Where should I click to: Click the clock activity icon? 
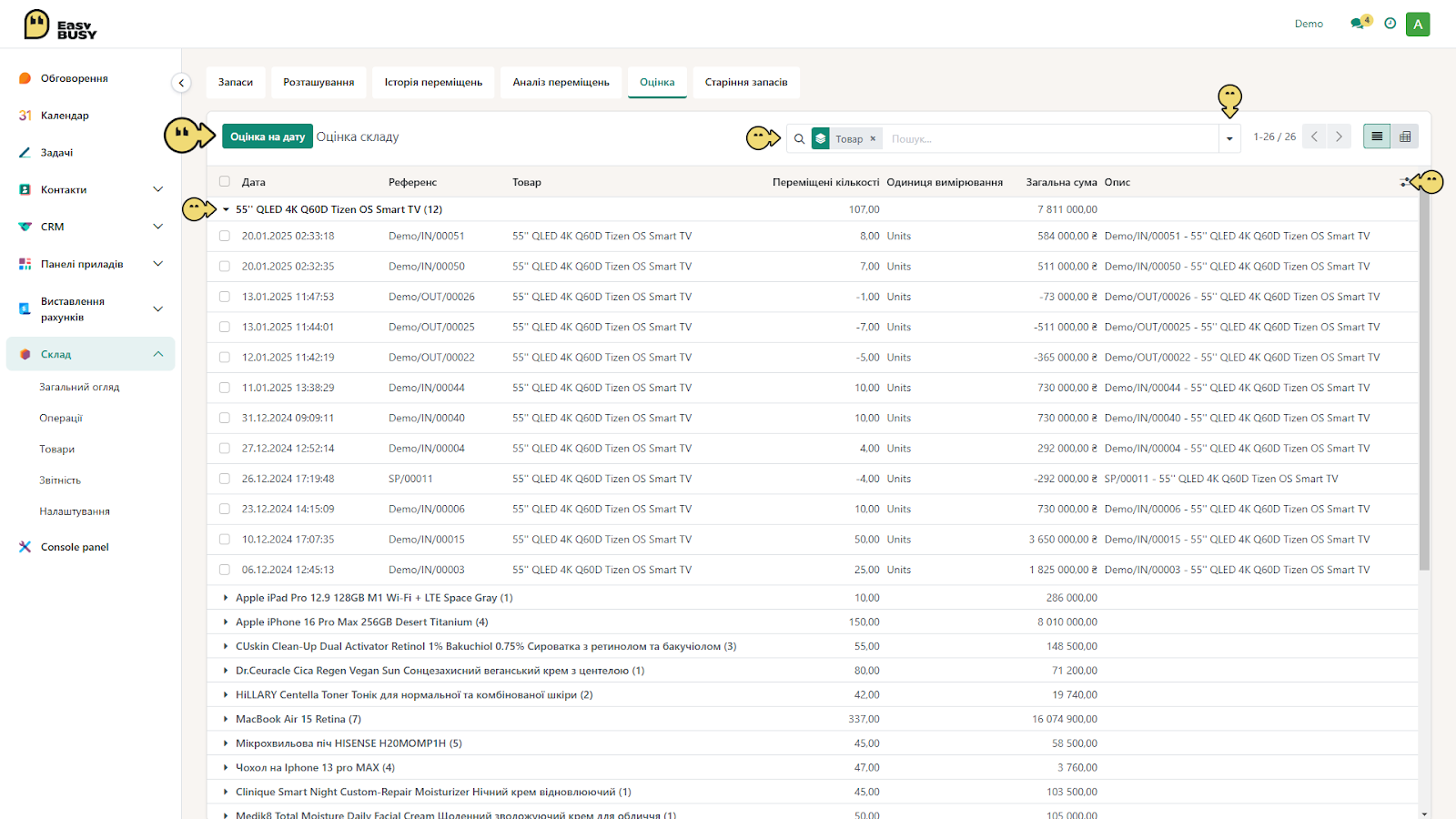point(1390,24)
